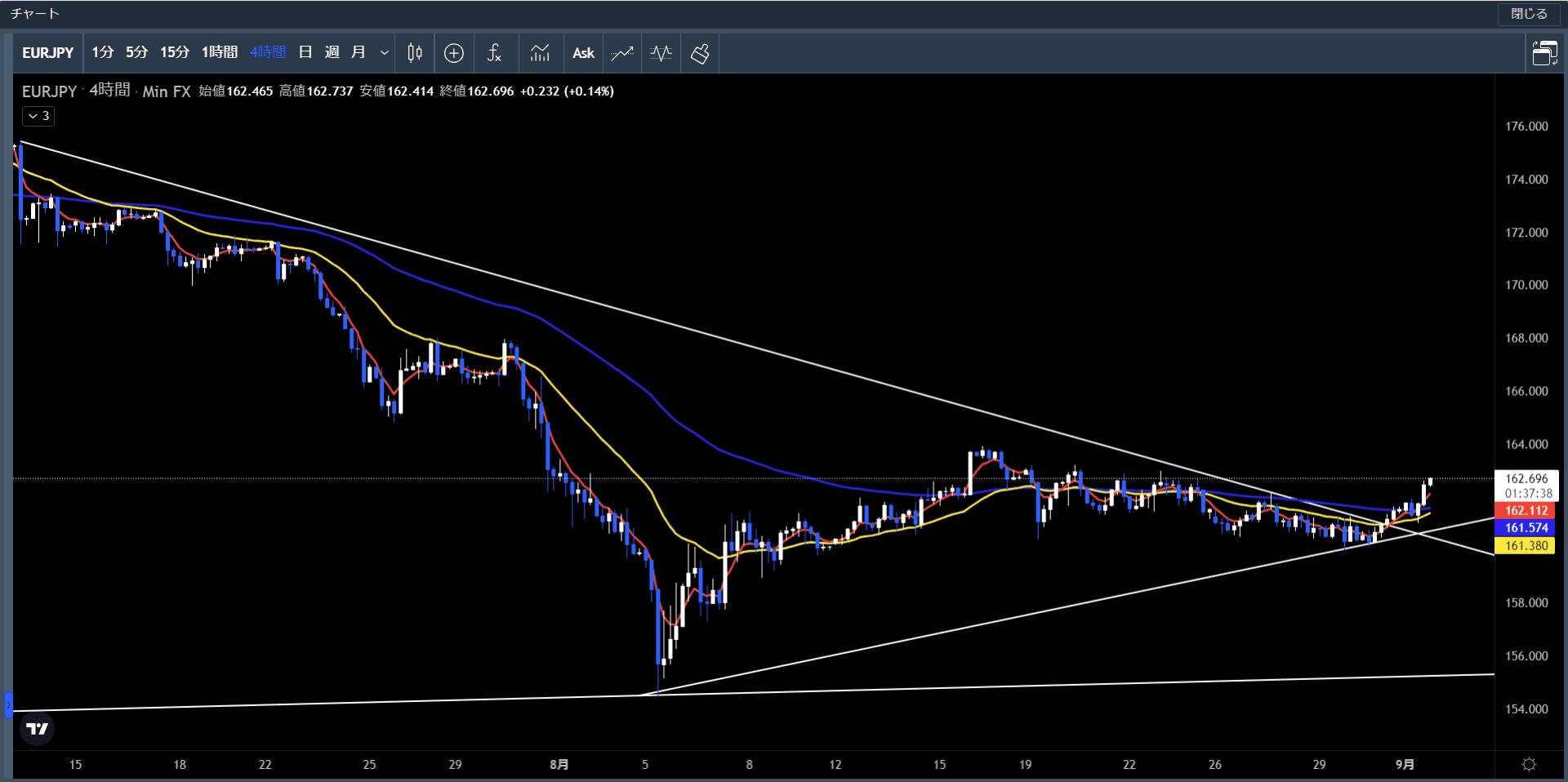The image size is (1568, 782).
Task: Click the 終値 162.696 value in legend
Action: 477,91
